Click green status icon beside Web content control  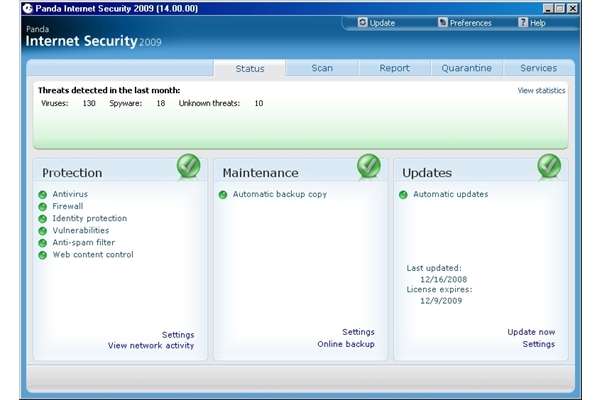pyautogui.click(x=42, y=255)
